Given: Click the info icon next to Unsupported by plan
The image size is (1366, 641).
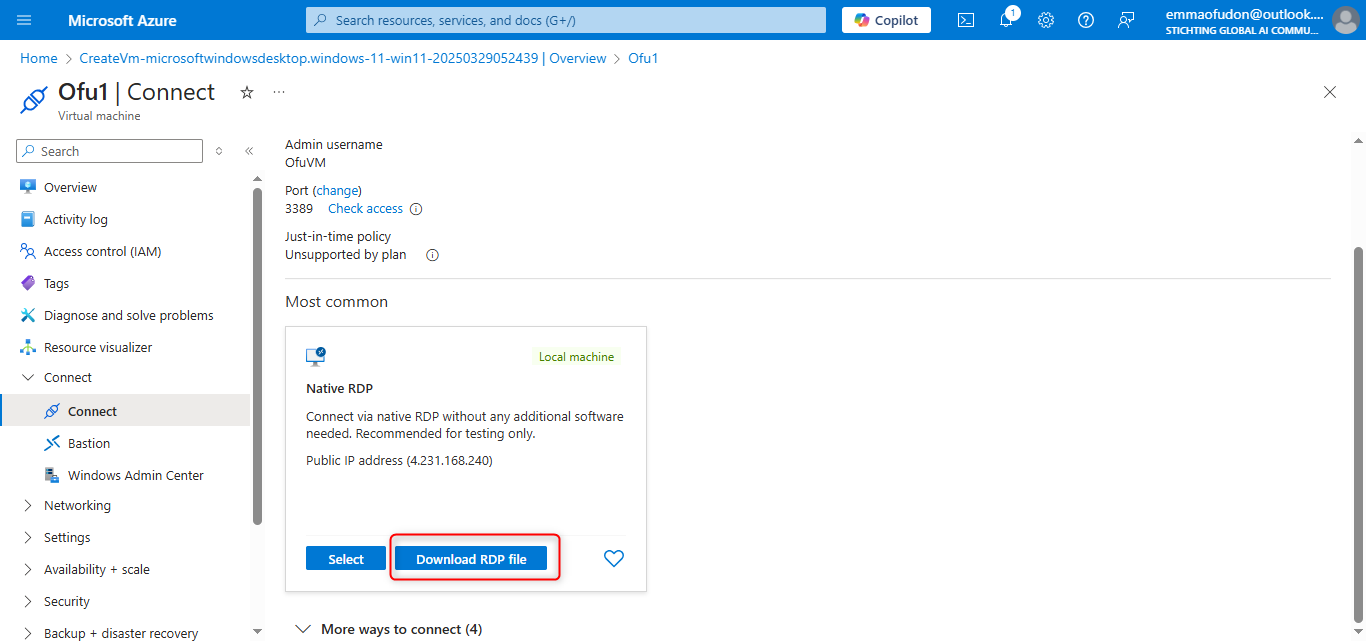Looking at the screenshot, I should 433,255.
